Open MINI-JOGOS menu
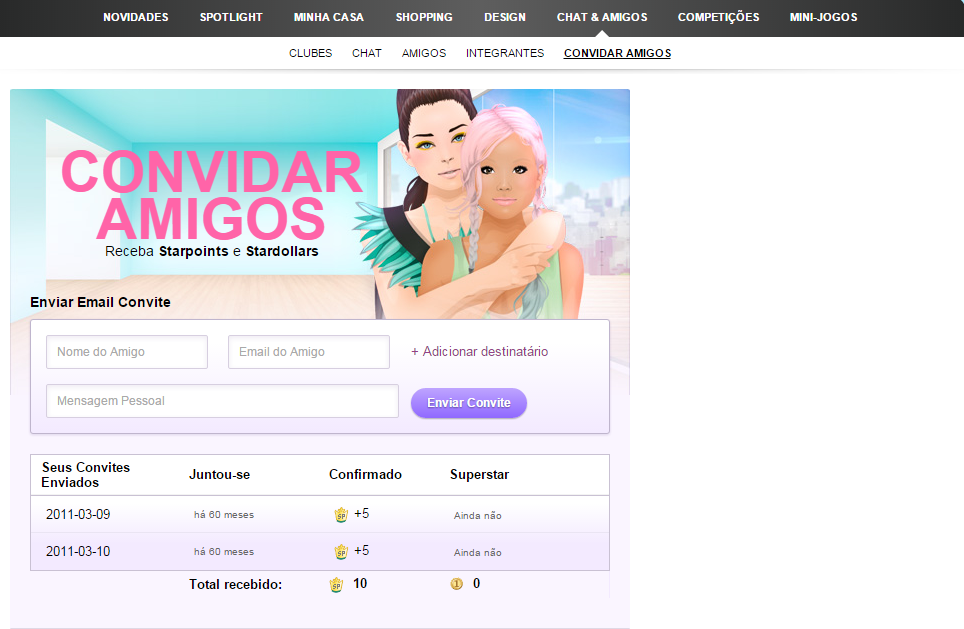 tap(823, 17)
